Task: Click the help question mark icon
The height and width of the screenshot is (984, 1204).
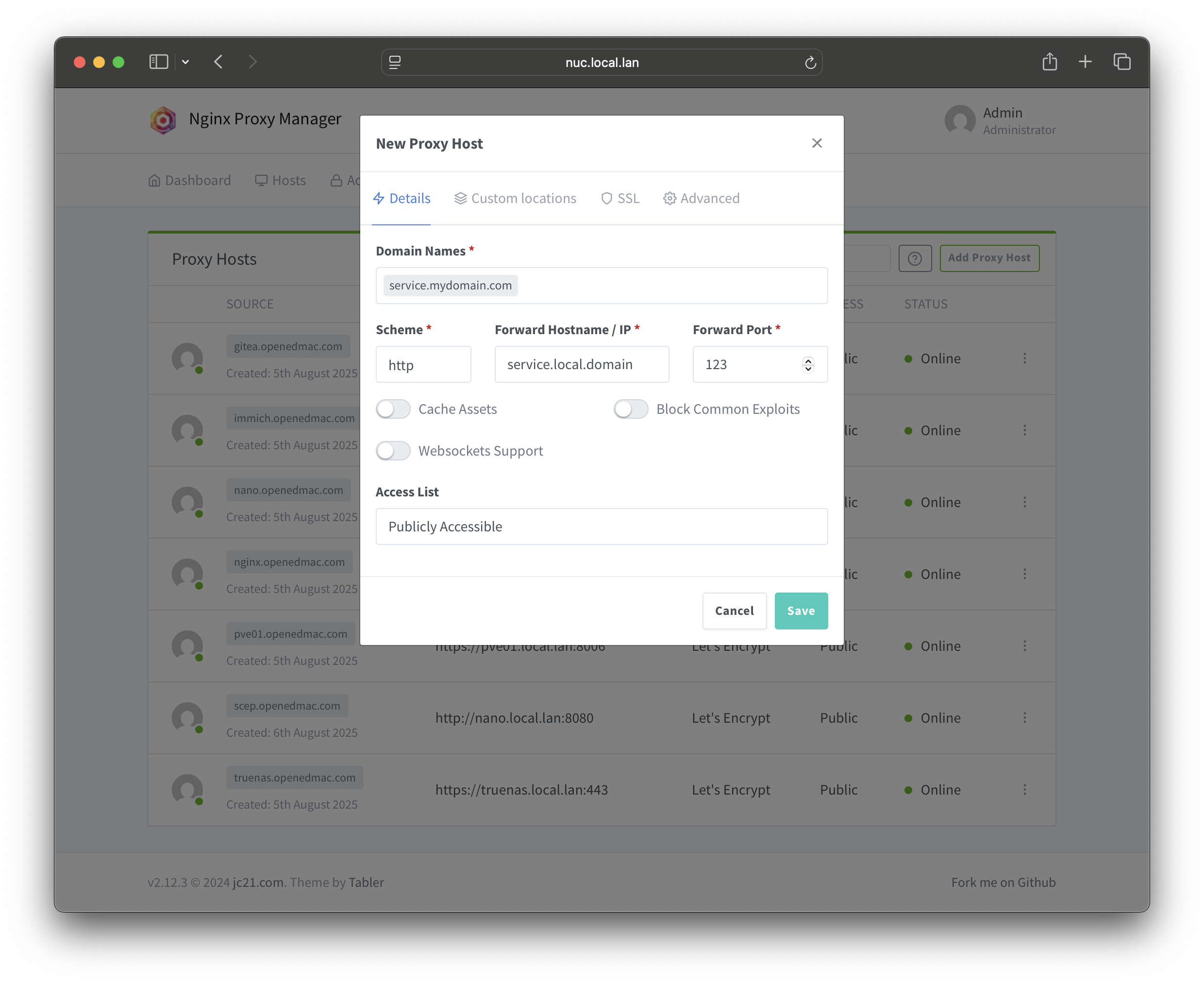Action: 915,258
